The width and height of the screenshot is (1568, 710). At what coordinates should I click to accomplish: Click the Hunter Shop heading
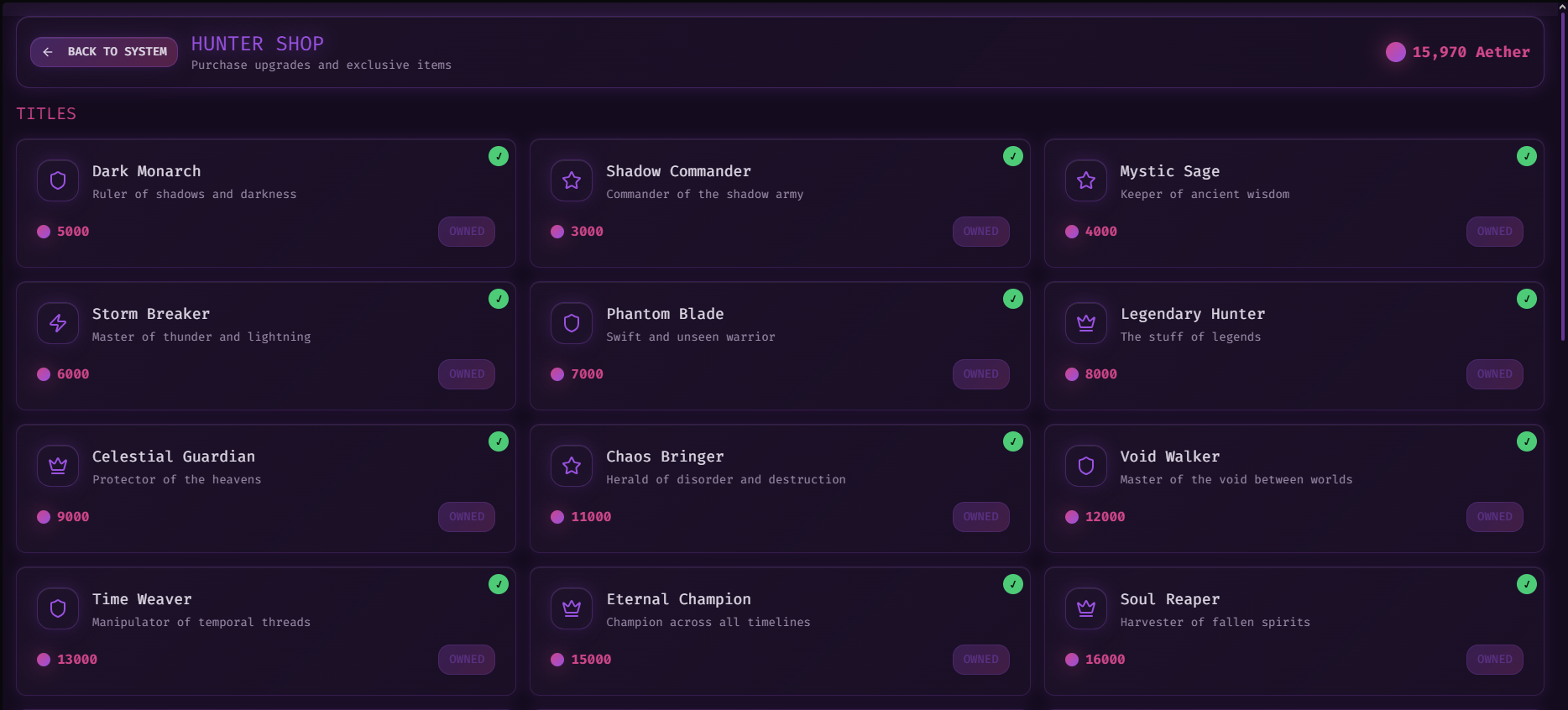258,44
